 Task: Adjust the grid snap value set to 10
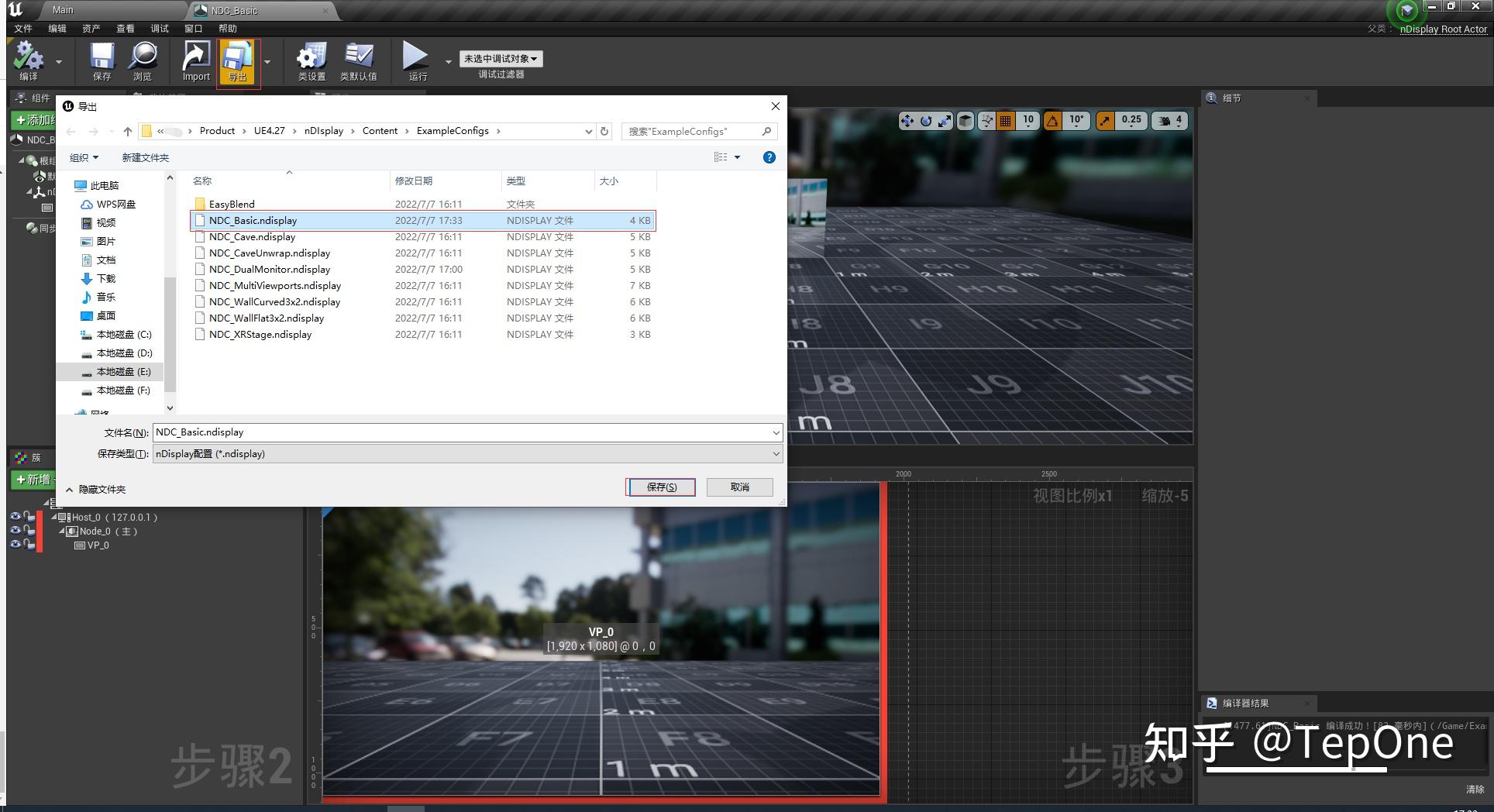[1028, 121]
